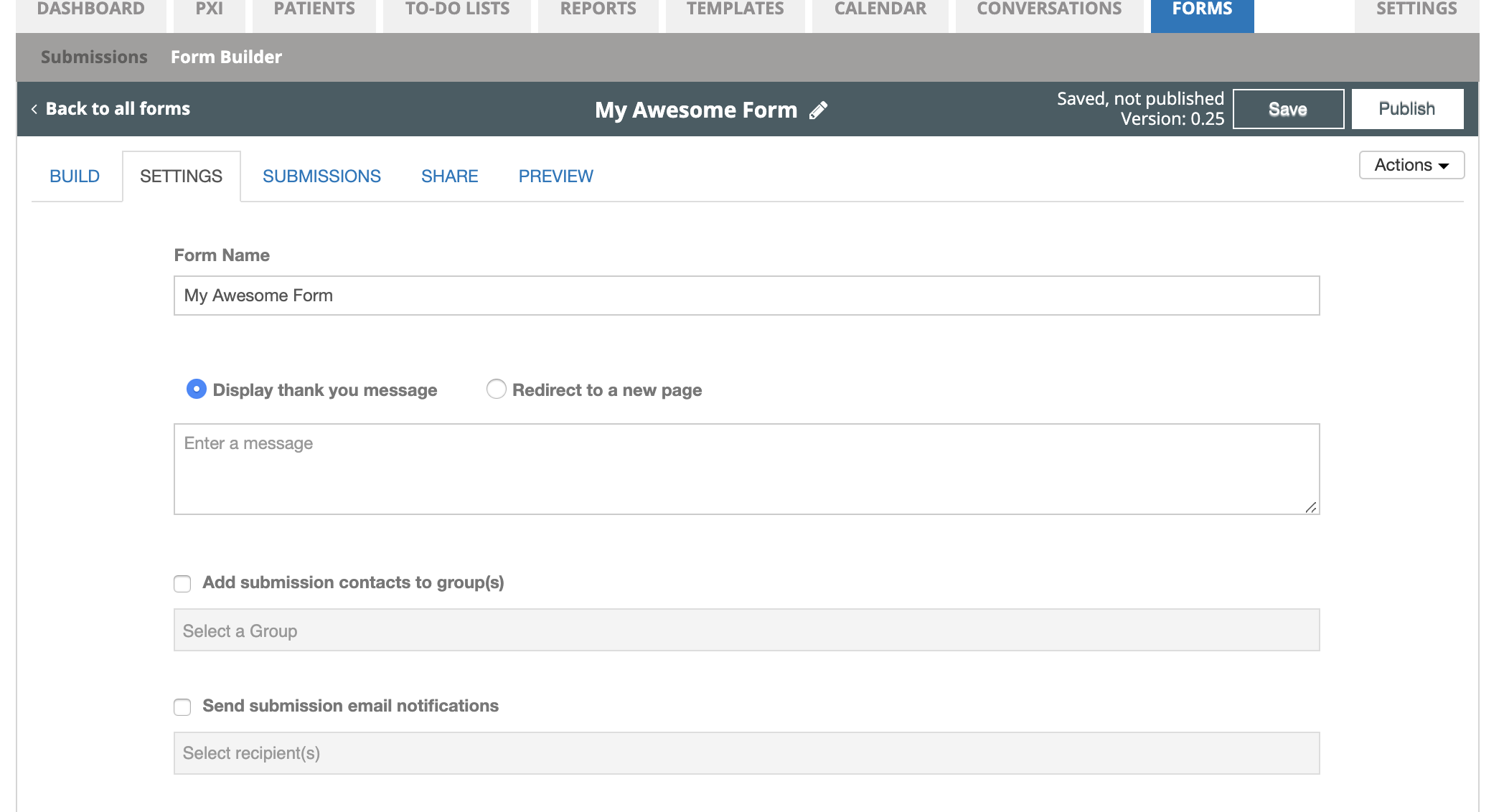1504x812 pixels.
Task: Click the thank-you message textarea resize handle
Action: [x=1311, y=507]
